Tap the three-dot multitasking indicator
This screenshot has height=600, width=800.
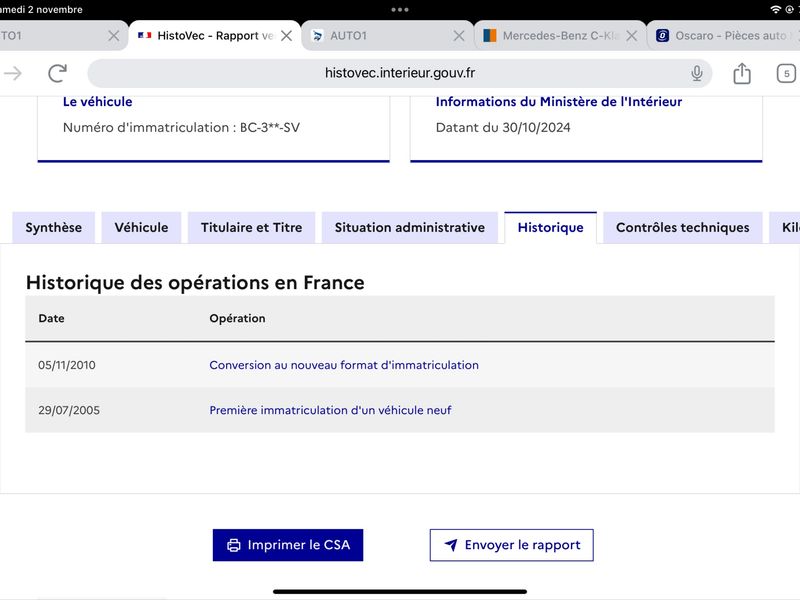coord(399,10)
